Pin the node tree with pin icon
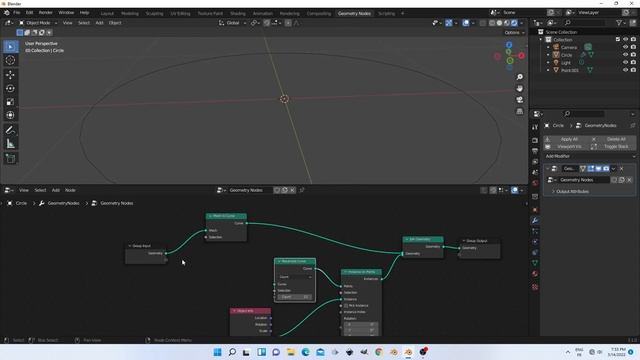640x360 pixels. point(302,190)
